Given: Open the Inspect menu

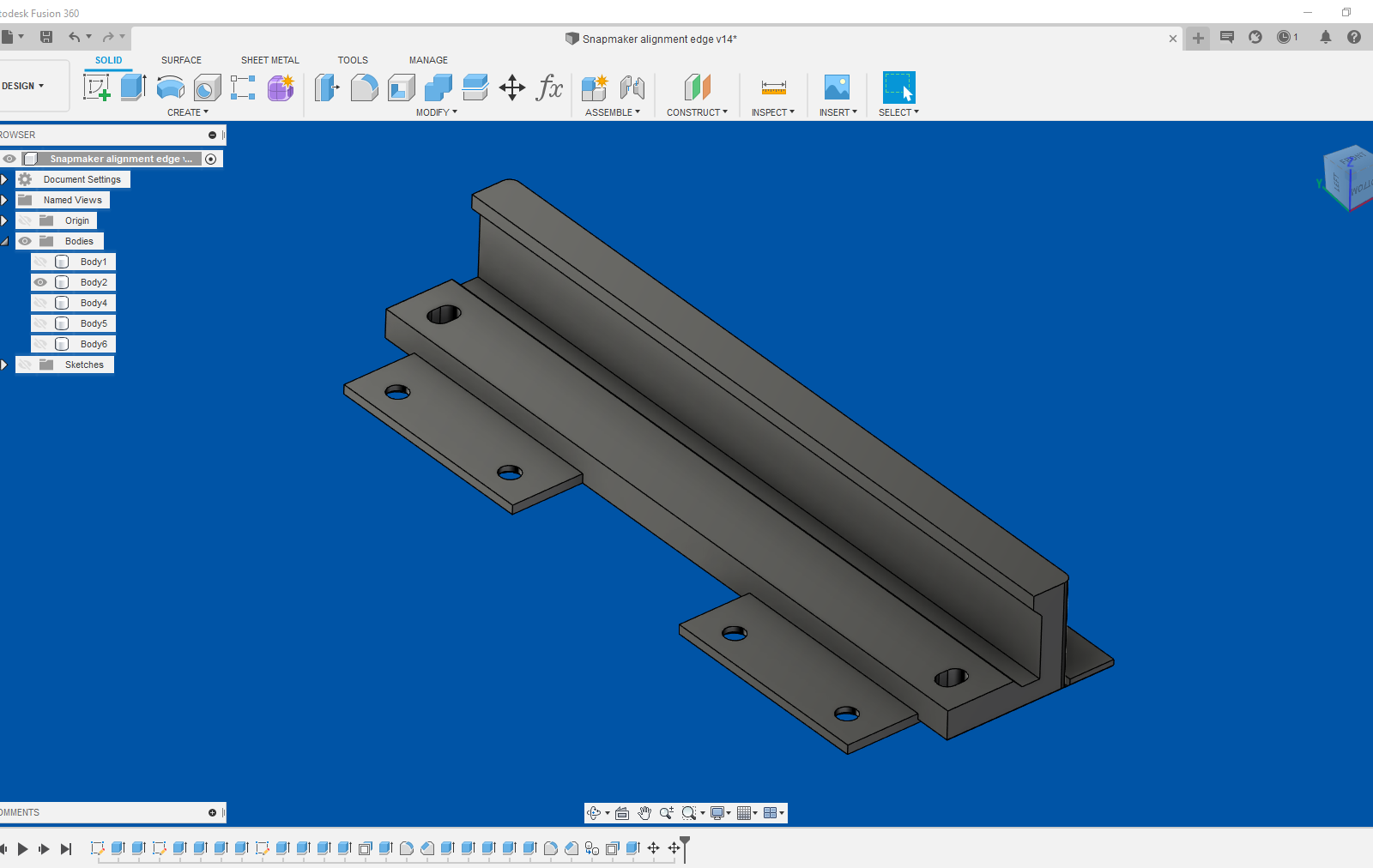Looking at the screenshot, I should pyautogui.click(x=773, y=112).
